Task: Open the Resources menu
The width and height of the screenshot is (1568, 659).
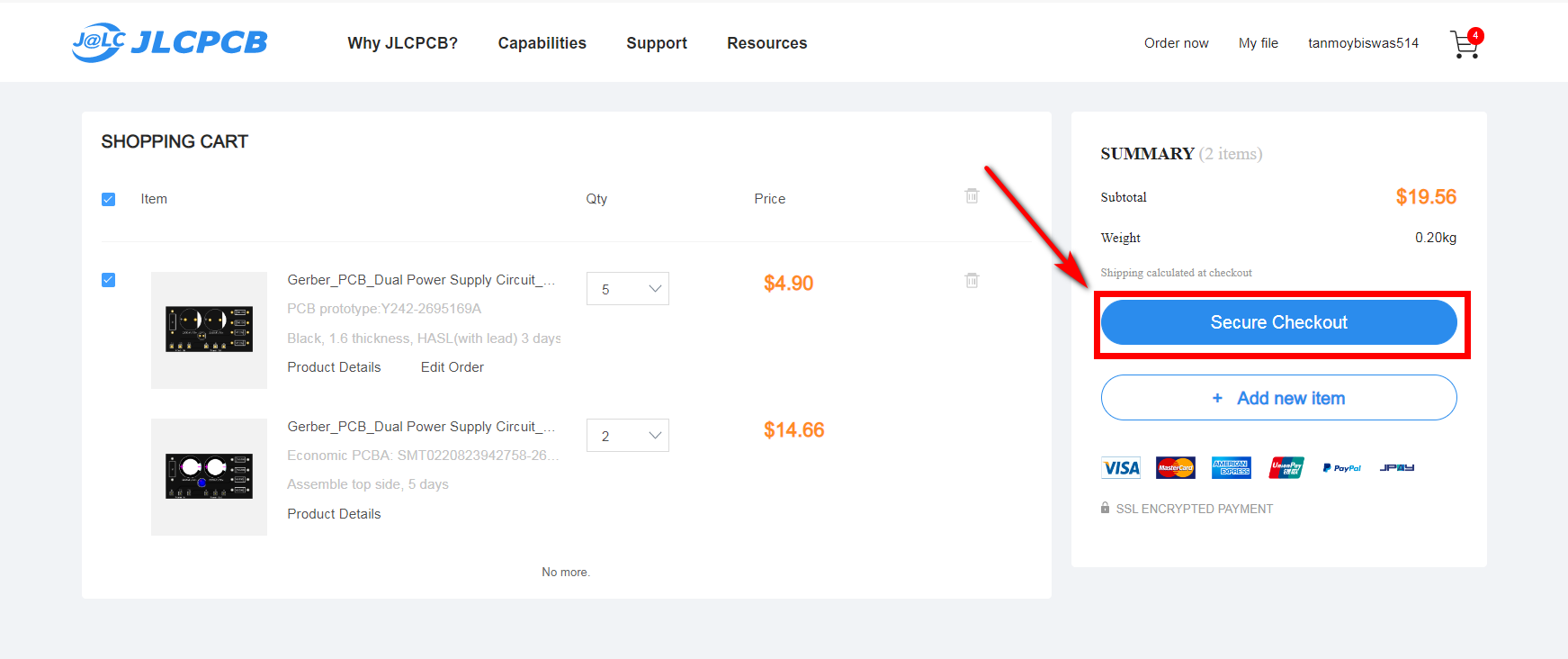Action: point(766,43)
